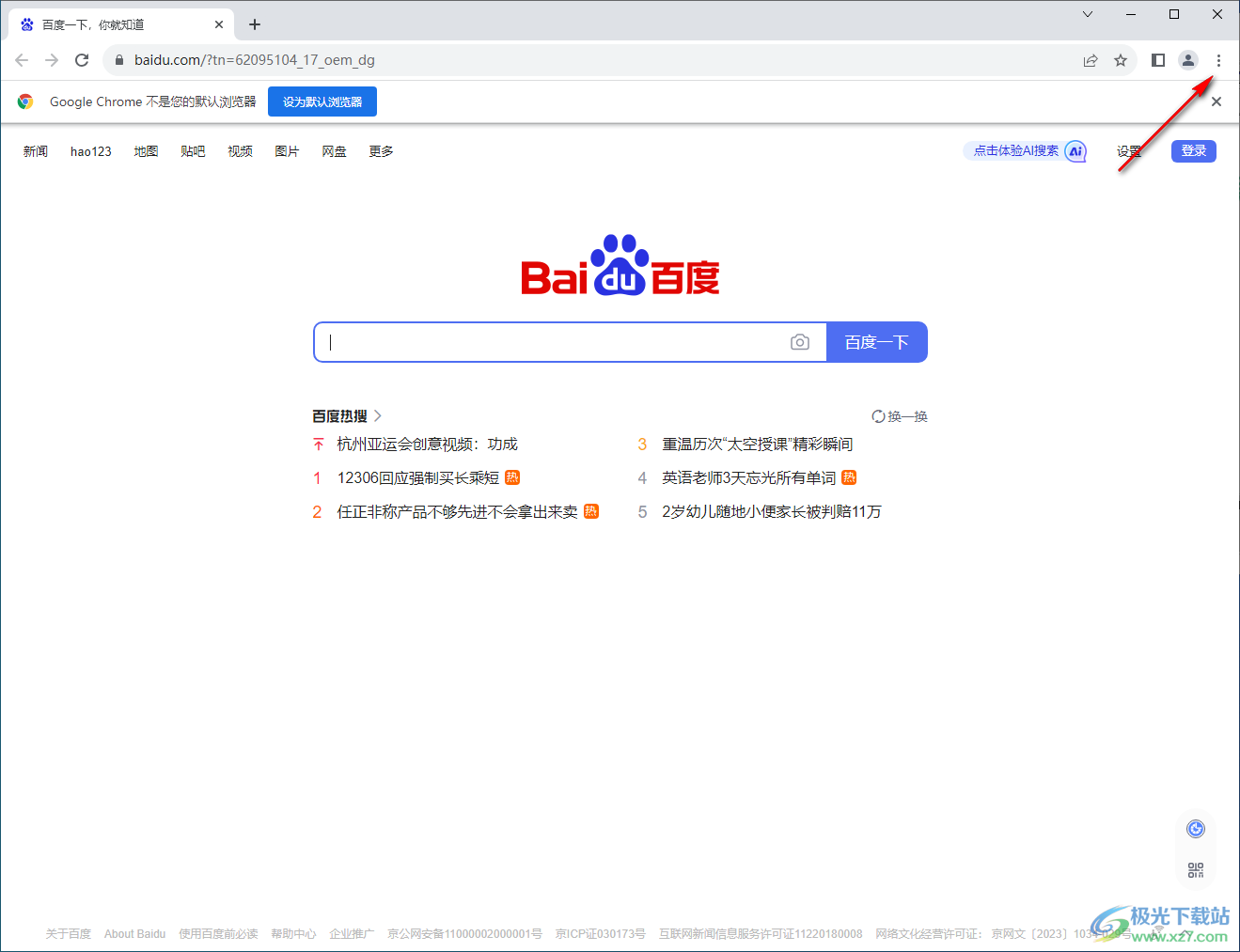The image size is (1240, 952).
Task: Open hot search 12306回应强制买长乘短
Action: [x=418, y=478]
